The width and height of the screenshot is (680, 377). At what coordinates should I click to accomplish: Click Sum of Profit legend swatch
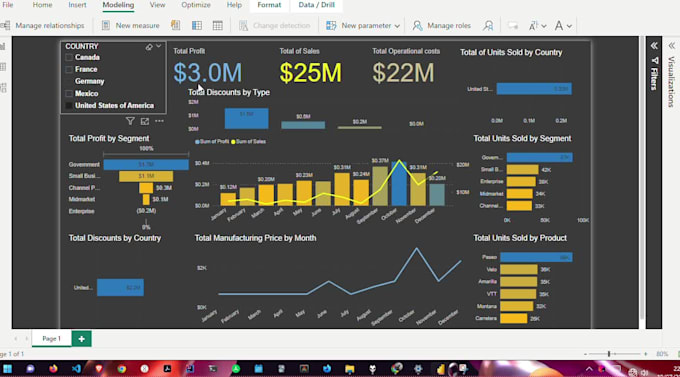pos(197,142)
